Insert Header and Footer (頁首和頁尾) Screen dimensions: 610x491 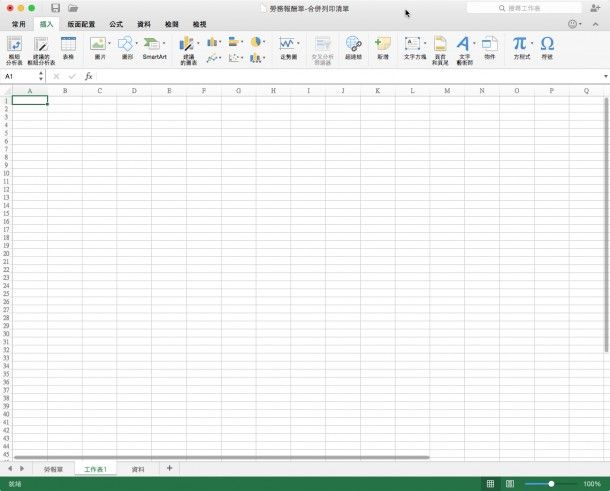[440, 50]
